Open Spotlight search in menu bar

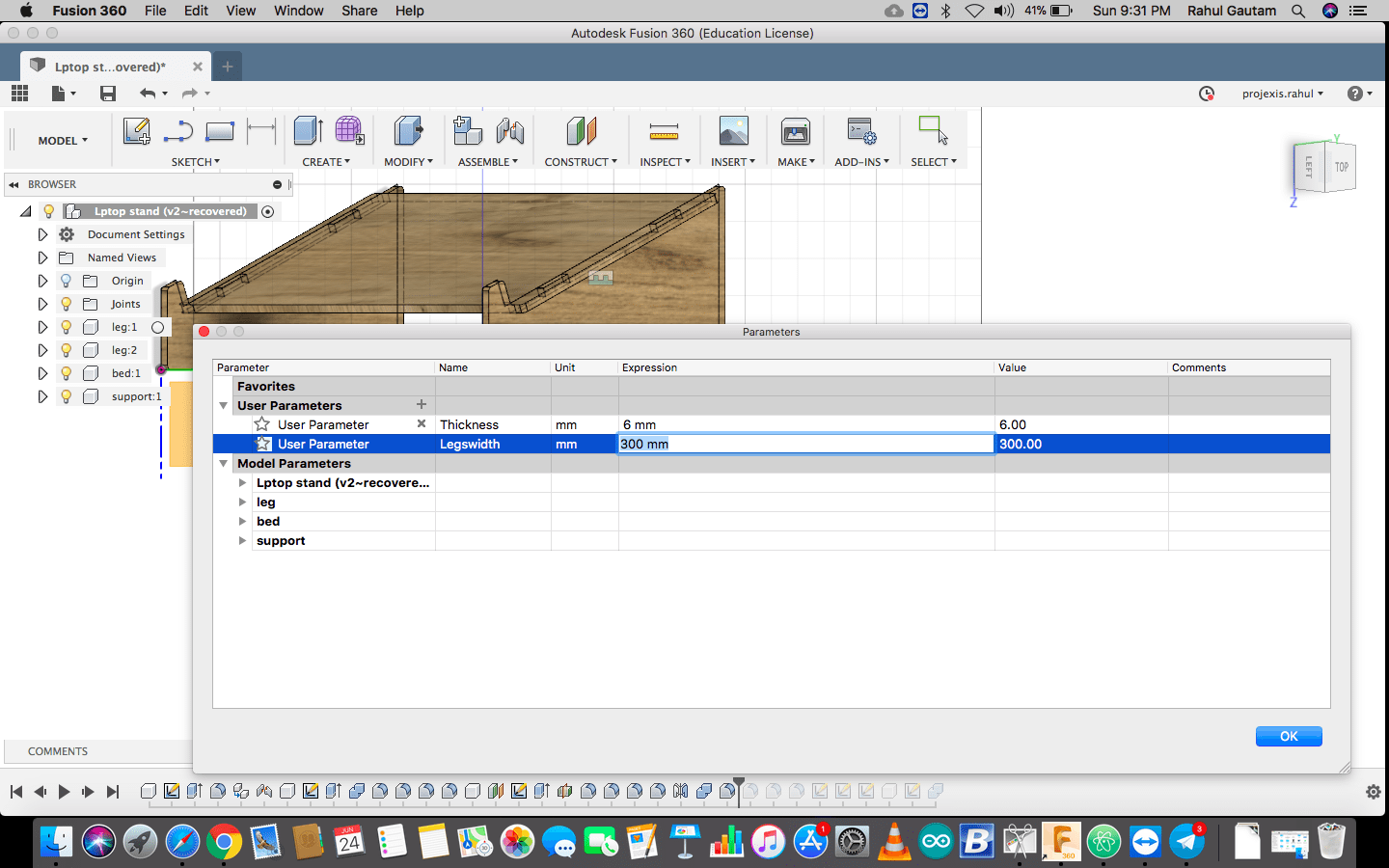tap(1298, 11)
